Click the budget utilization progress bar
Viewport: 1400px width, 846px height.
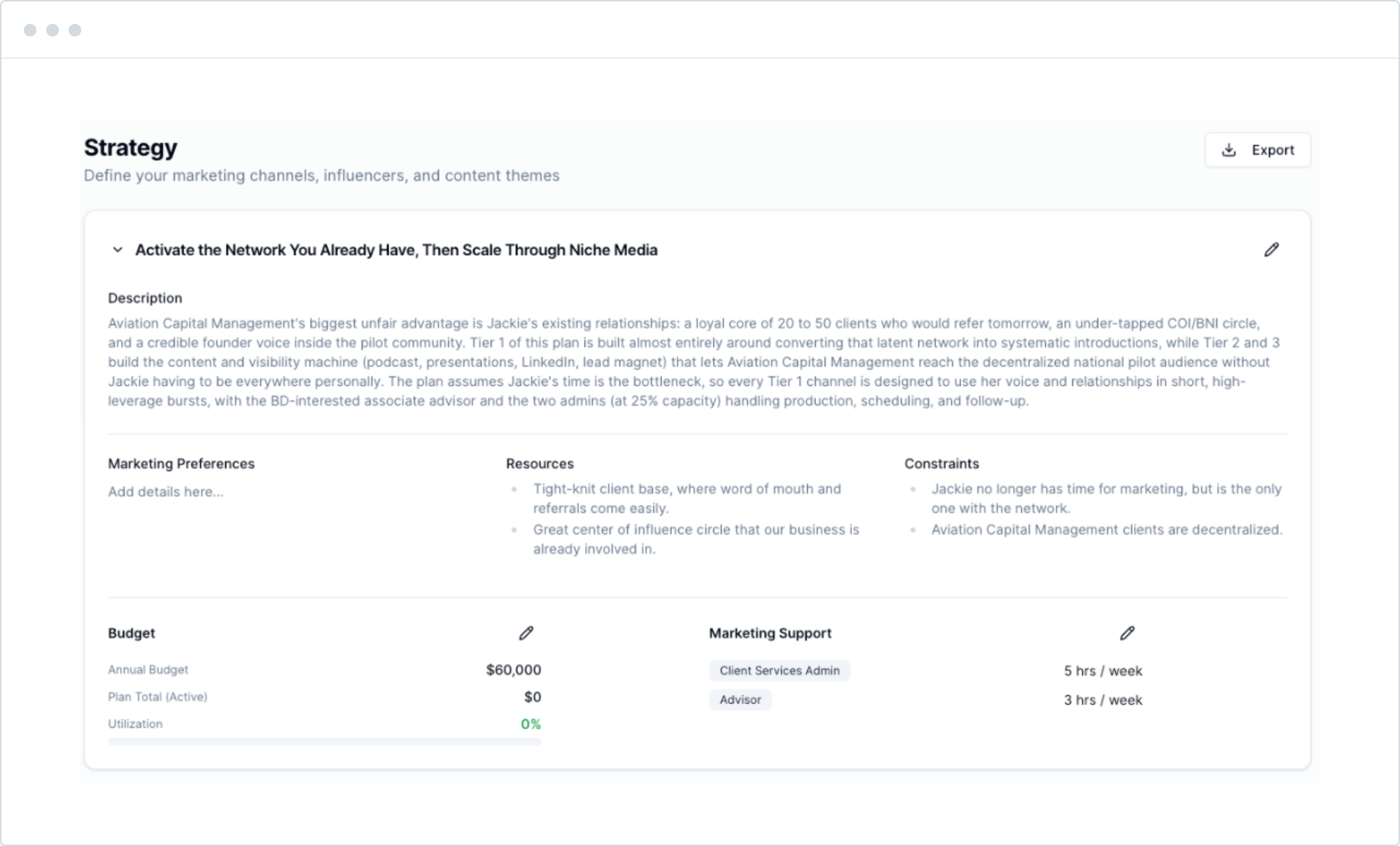[325, 741]
